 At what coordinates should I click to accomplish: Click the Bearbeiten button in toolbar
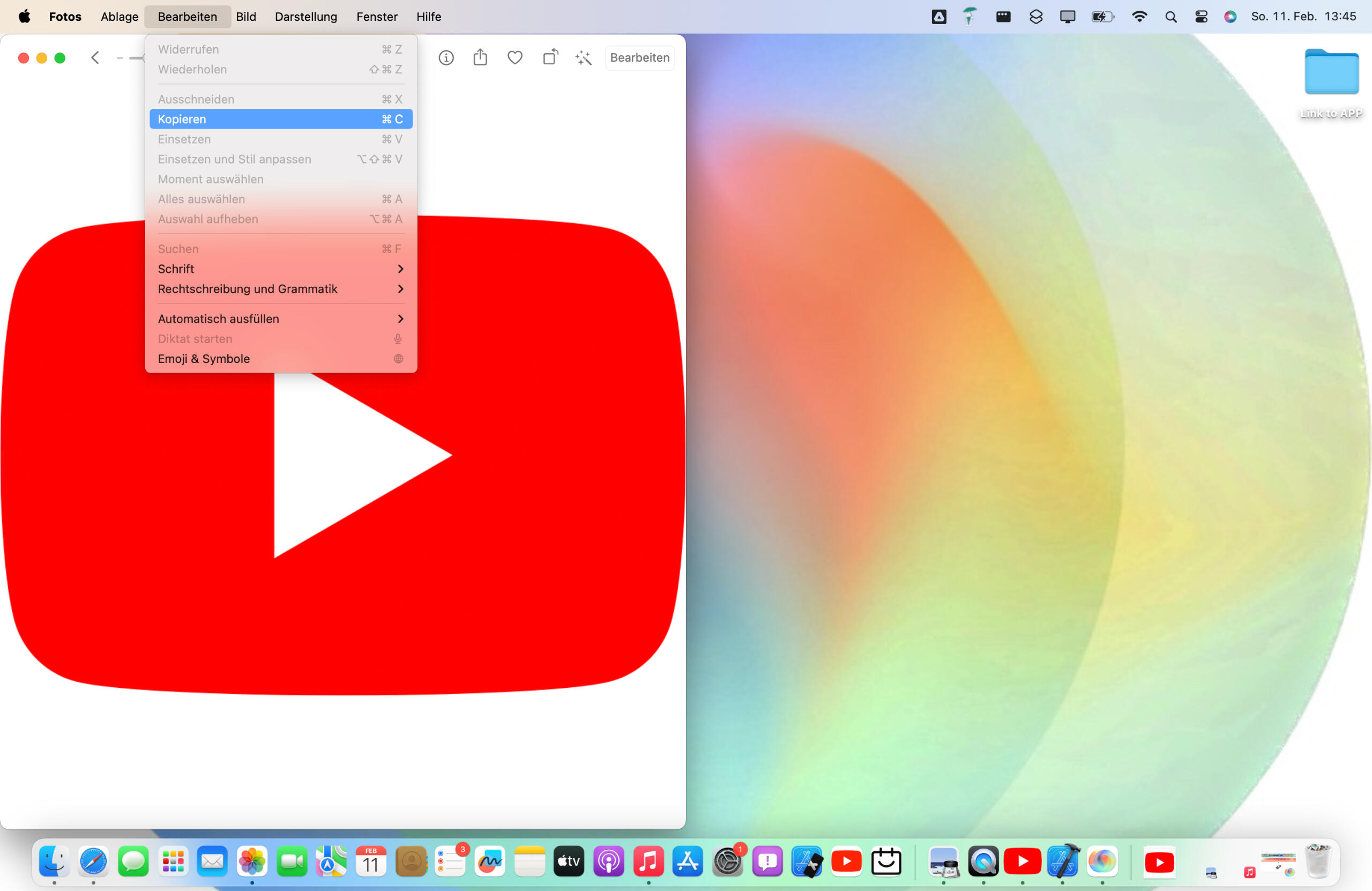pyautogui.click(x=639, y=58)
